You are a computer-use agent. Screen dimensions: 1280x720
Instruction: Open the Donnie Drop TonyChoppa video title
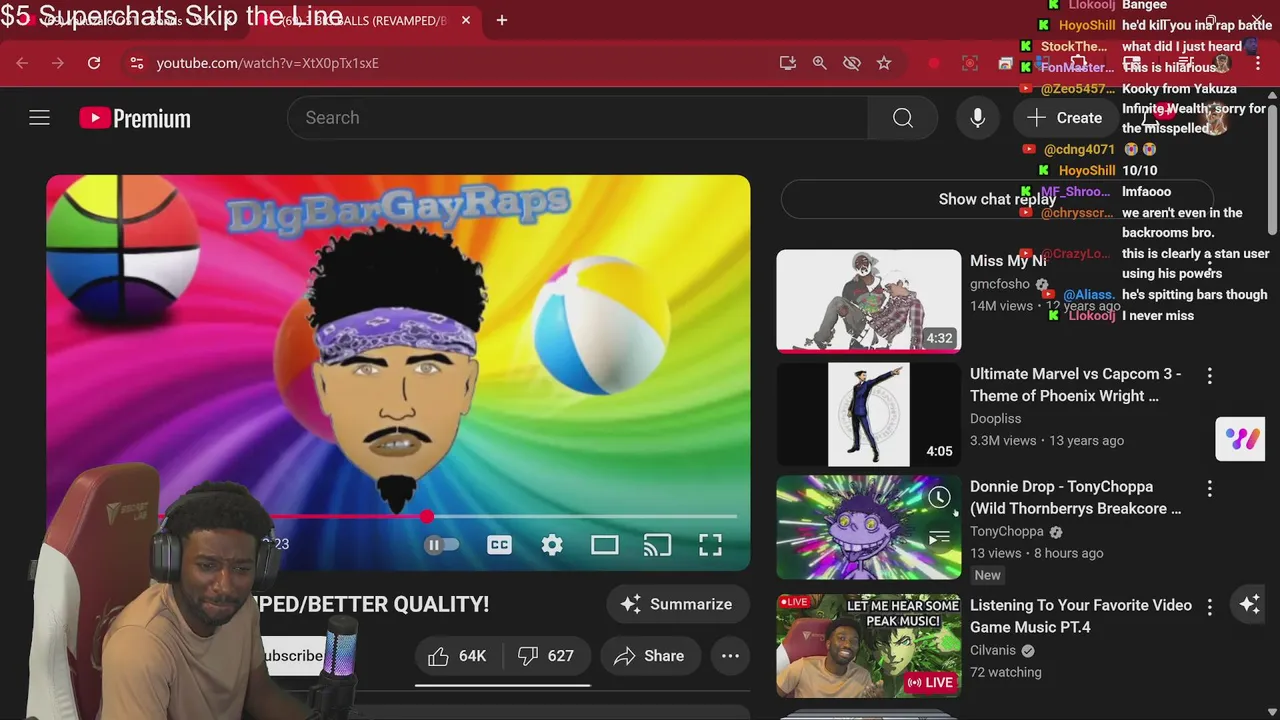click(1075, 498)
